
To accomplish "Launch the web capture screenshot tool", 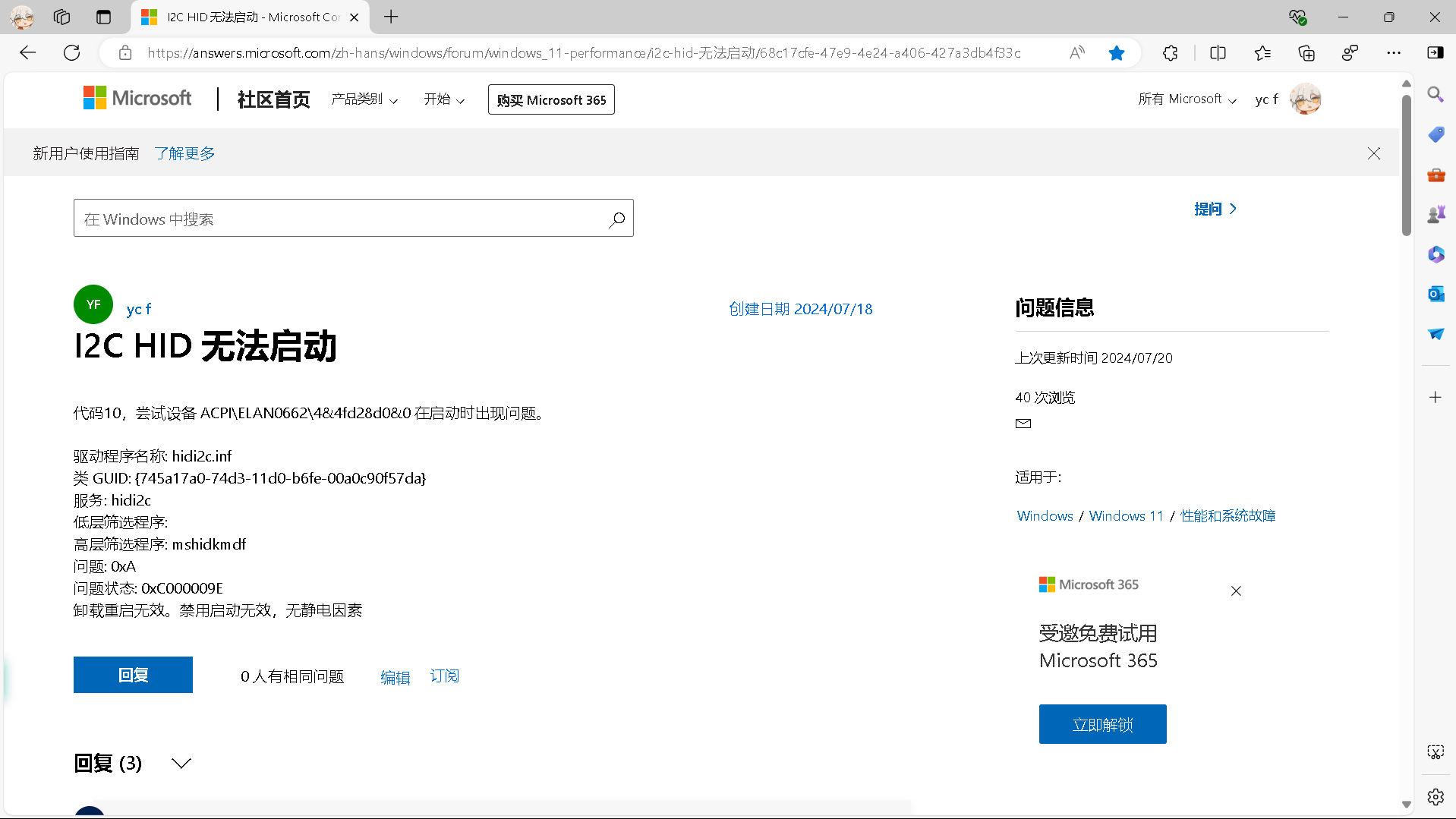I will (1436, 751).
